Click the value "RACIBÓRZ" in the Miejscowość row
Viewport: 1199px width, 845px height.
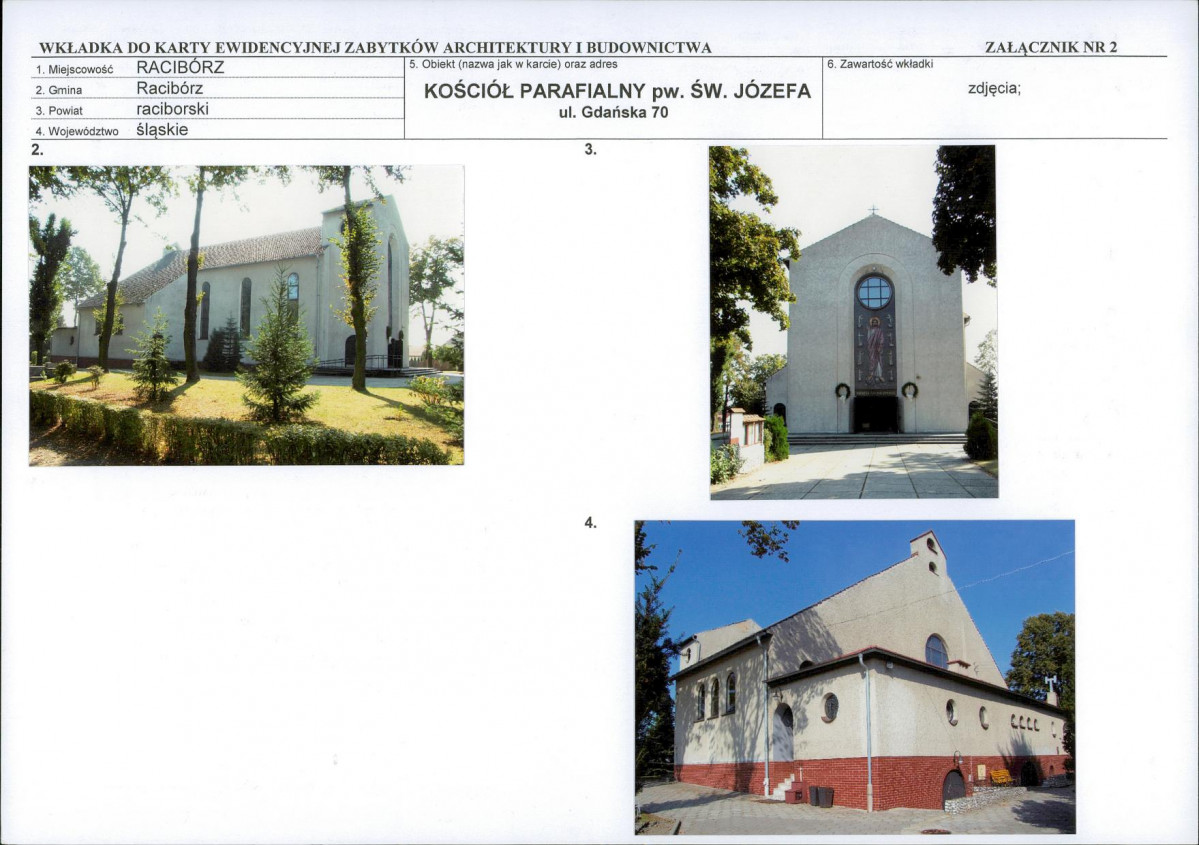point(180,67)
